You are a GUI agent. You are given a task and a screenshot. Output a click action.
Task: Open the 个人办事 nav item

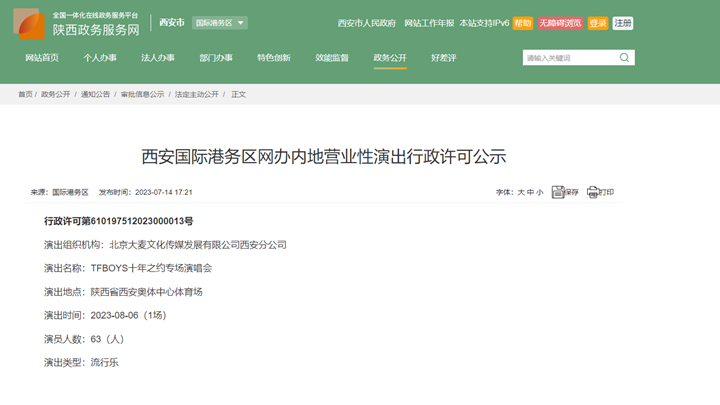[x=100, y=58]
